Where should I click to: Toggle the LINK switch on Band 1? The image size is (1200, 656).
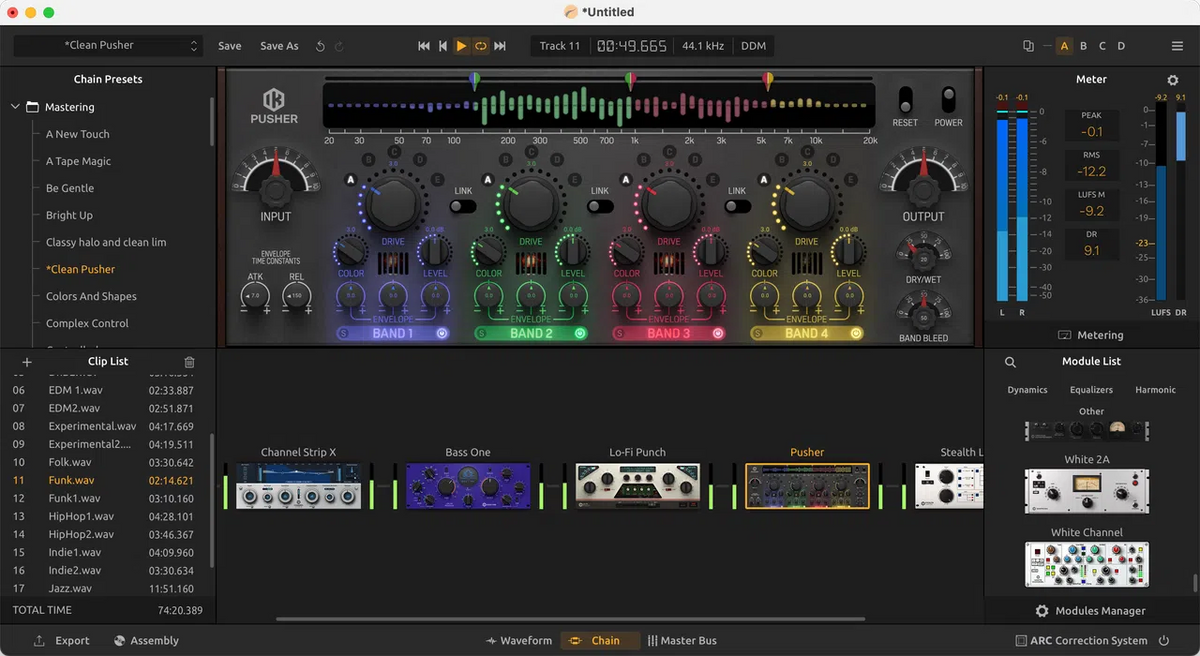coord(462,204)
